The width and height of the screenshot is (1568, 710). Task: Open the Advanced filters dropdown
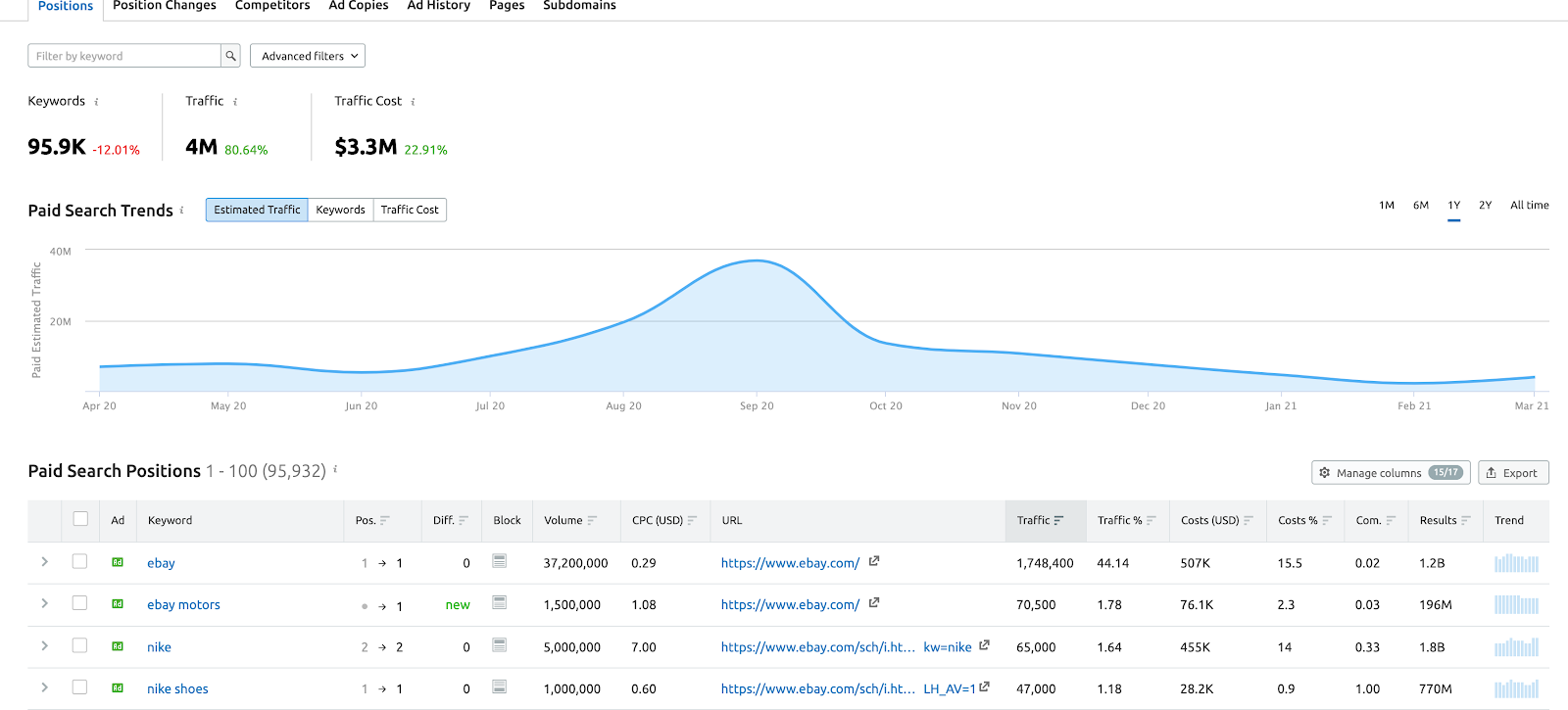[308, 56]
